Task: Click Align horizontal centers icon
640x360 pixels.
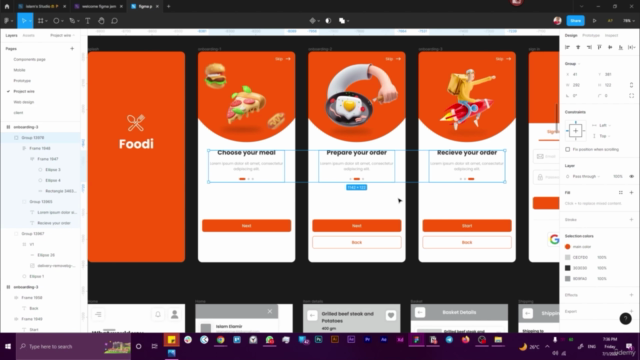Action: [x=578, y=47]
